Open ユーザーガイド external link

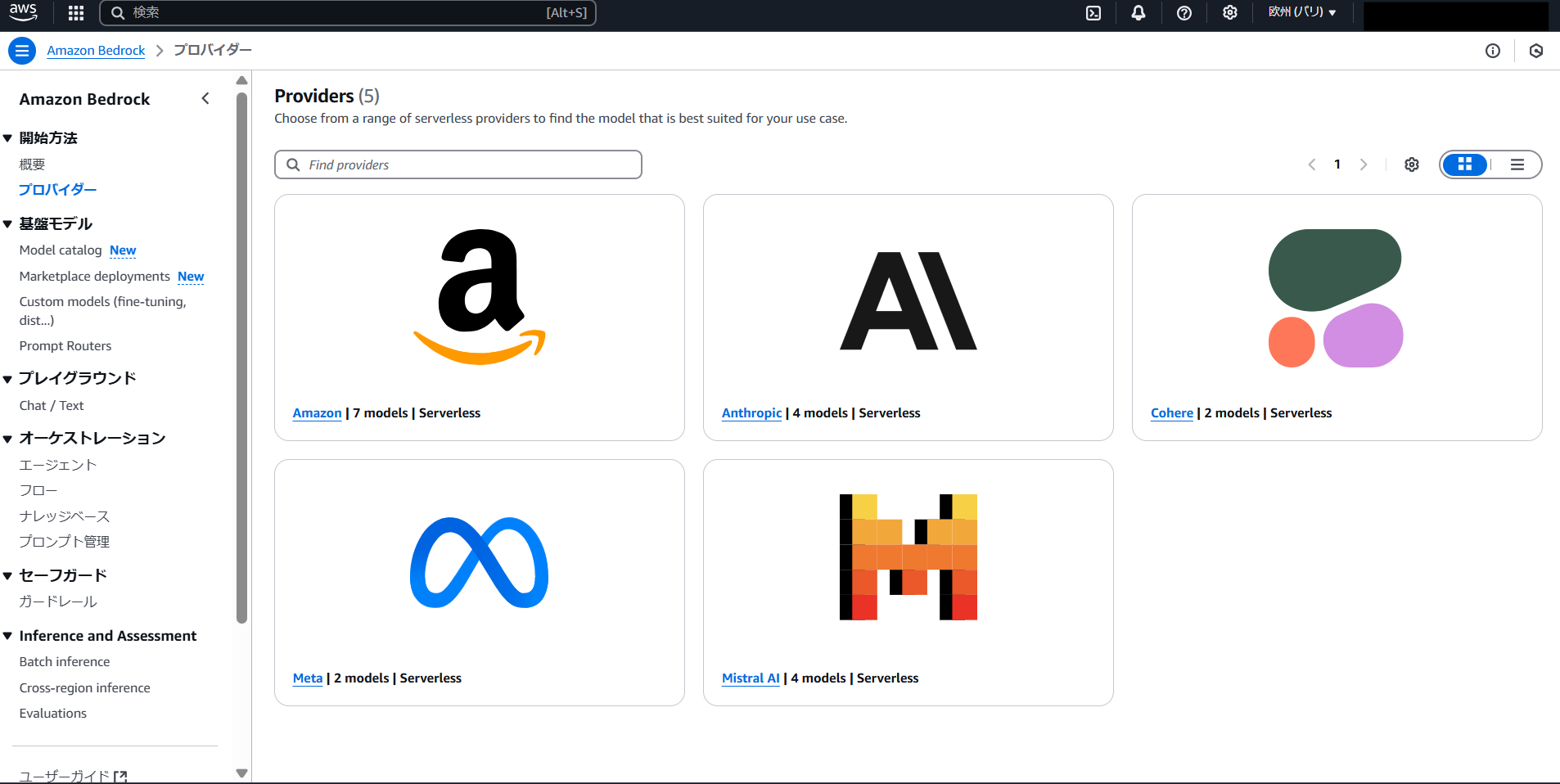pyautogui.click(x=73, y=776)
